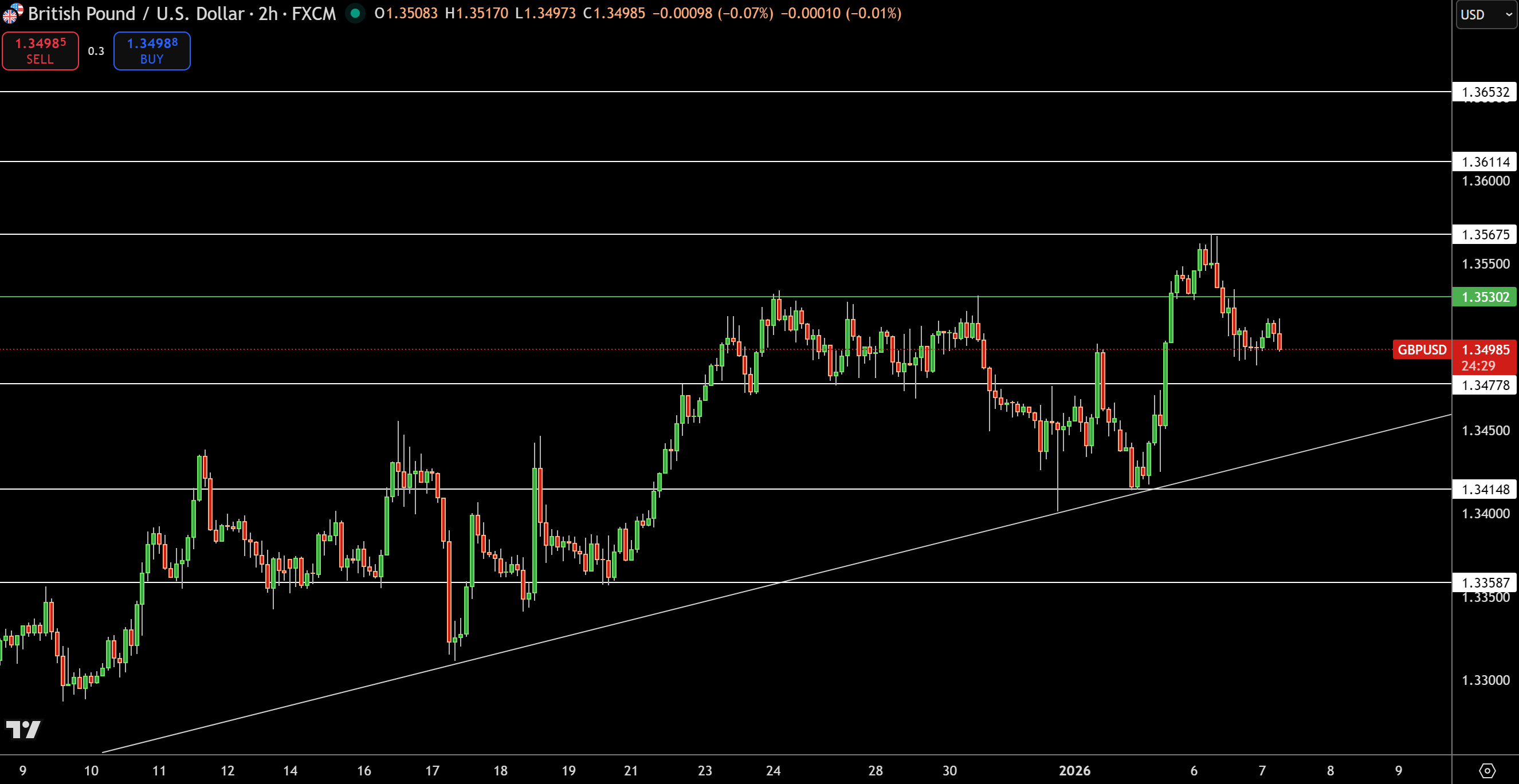Click the 1.33000 price scale value
Viewport: 1519px width, 784px height.
coord(1485,680)
